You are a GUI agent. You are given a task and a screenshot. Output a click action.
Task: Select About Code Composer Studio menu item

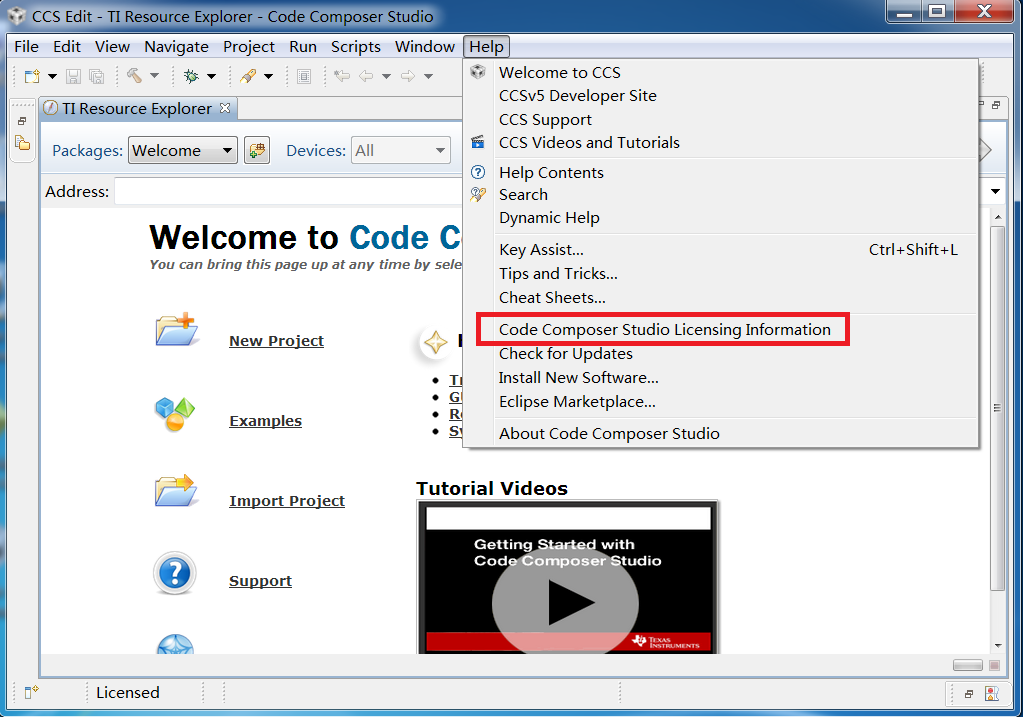tap(721, 435)
